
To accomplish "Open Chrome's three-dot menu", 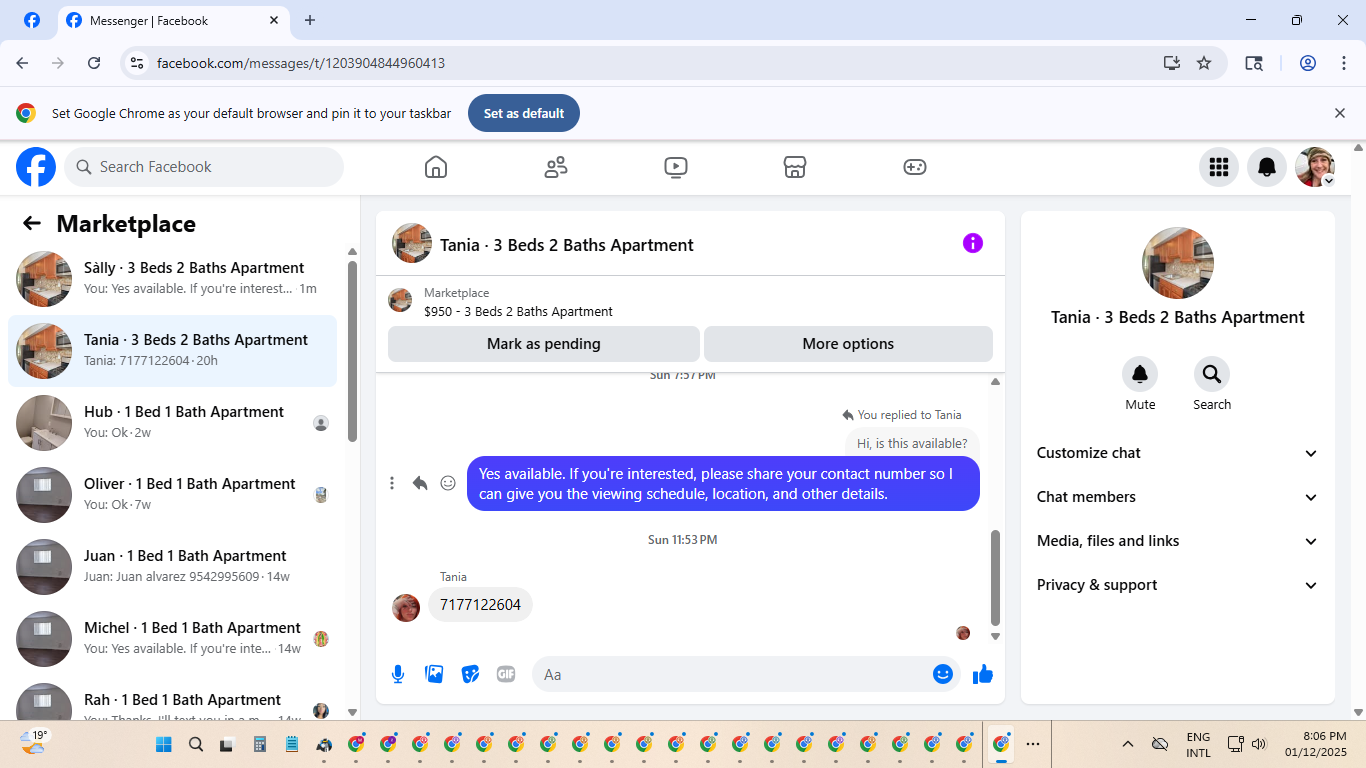I will pyautogui.click(x=1344, y=63).
